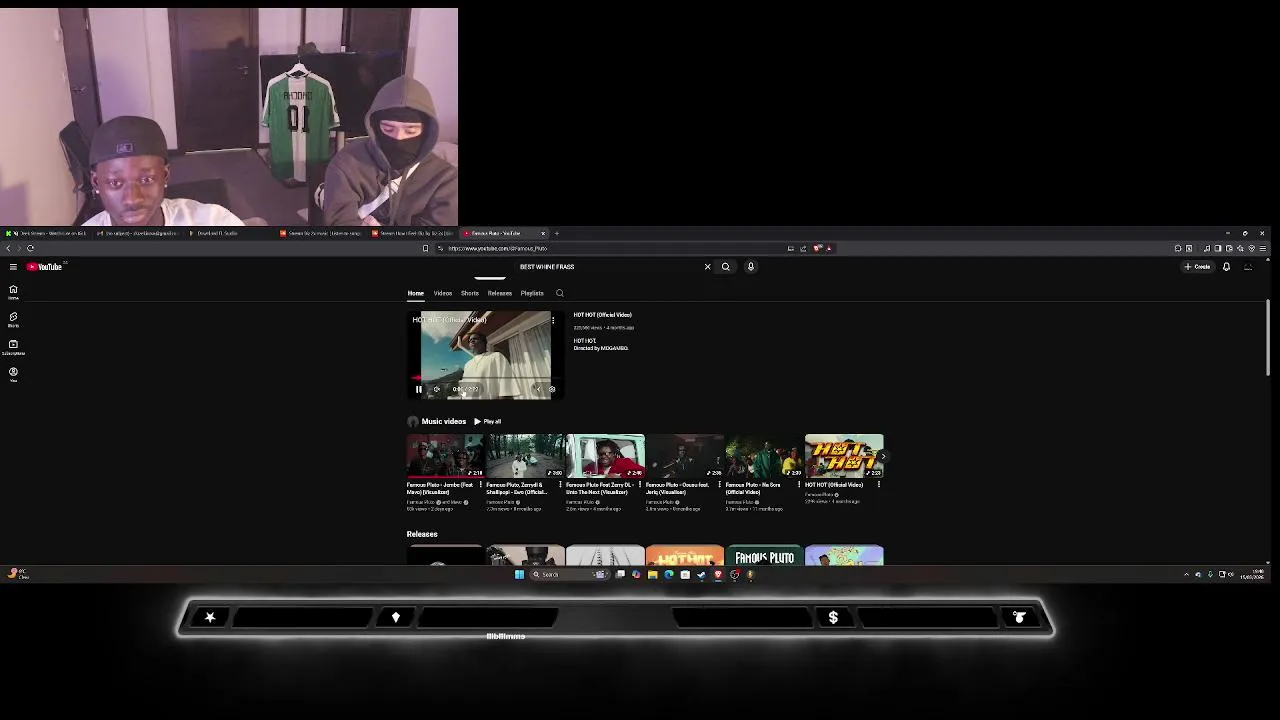The height and width of the screenshot is (720, 1280).
Task: Close the Famous Pluto - YouTube tab
Action: pos(543,233)
